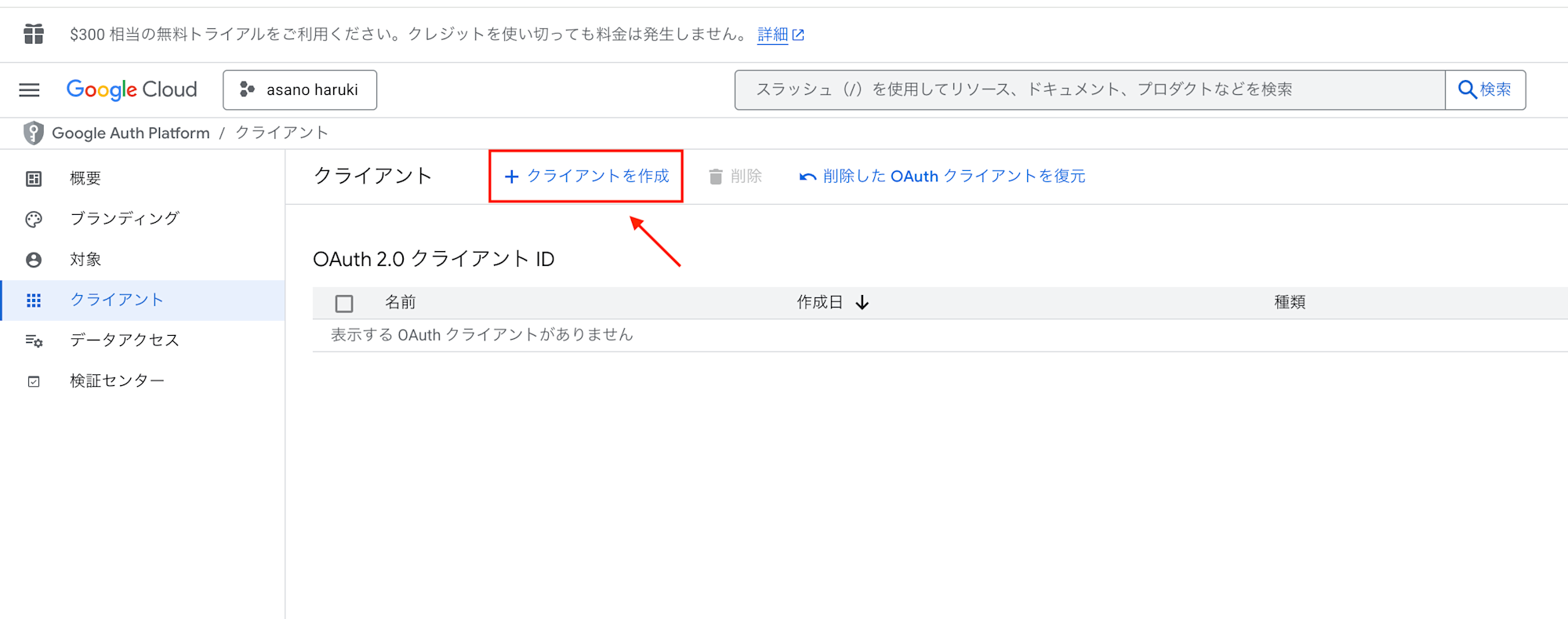Screen dimensions: 1568x619
Task: Click the disabled 削除 button
Action: 735,177
